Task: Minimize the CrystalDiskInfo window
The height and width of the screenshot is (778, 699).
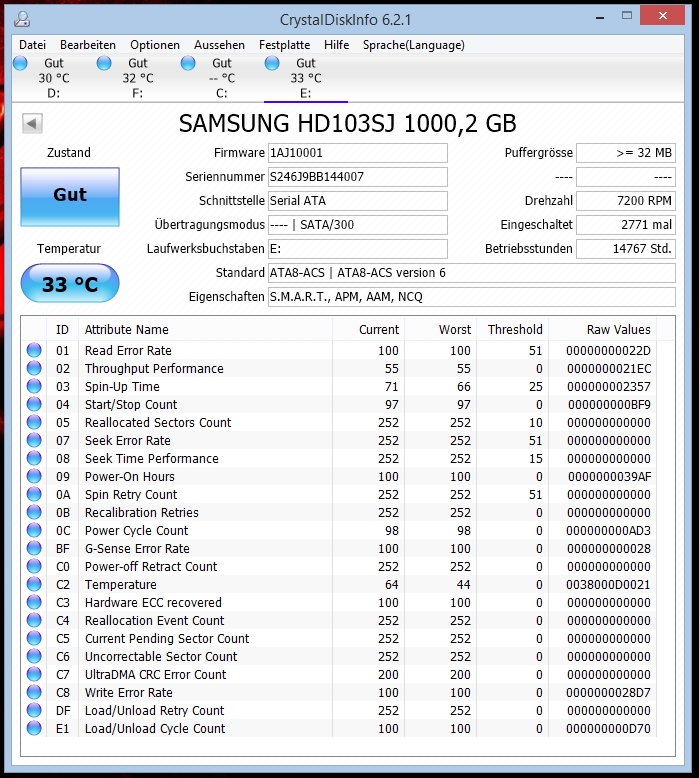Action: click(x=600, y=16)
